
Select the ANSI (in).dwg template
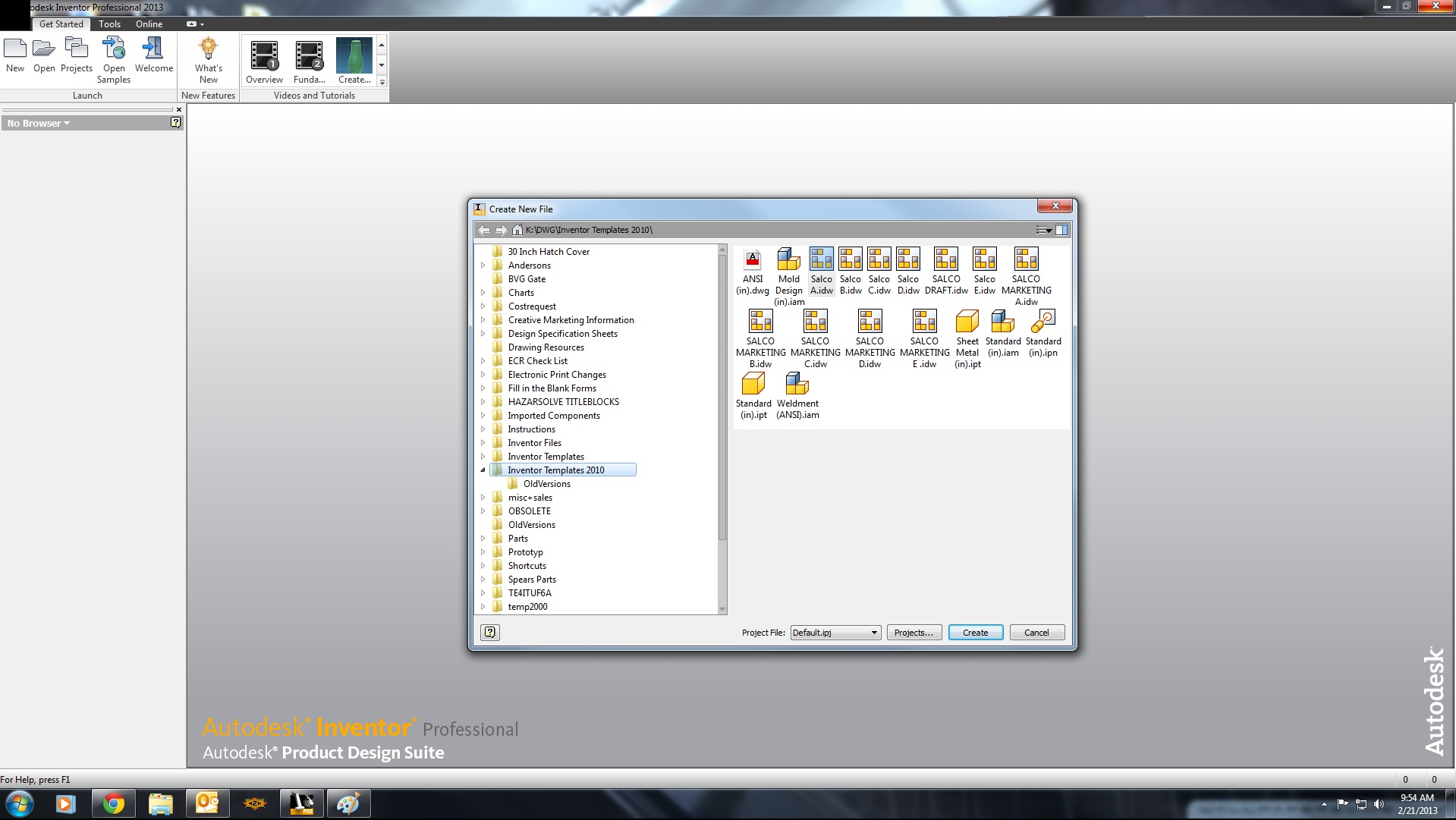click(753, 272)
